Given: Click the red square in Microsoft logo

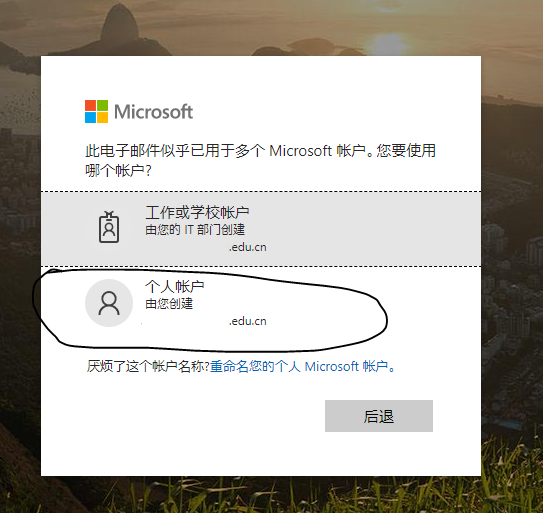Looking at the screenshot, I should [x=90, y=105].
